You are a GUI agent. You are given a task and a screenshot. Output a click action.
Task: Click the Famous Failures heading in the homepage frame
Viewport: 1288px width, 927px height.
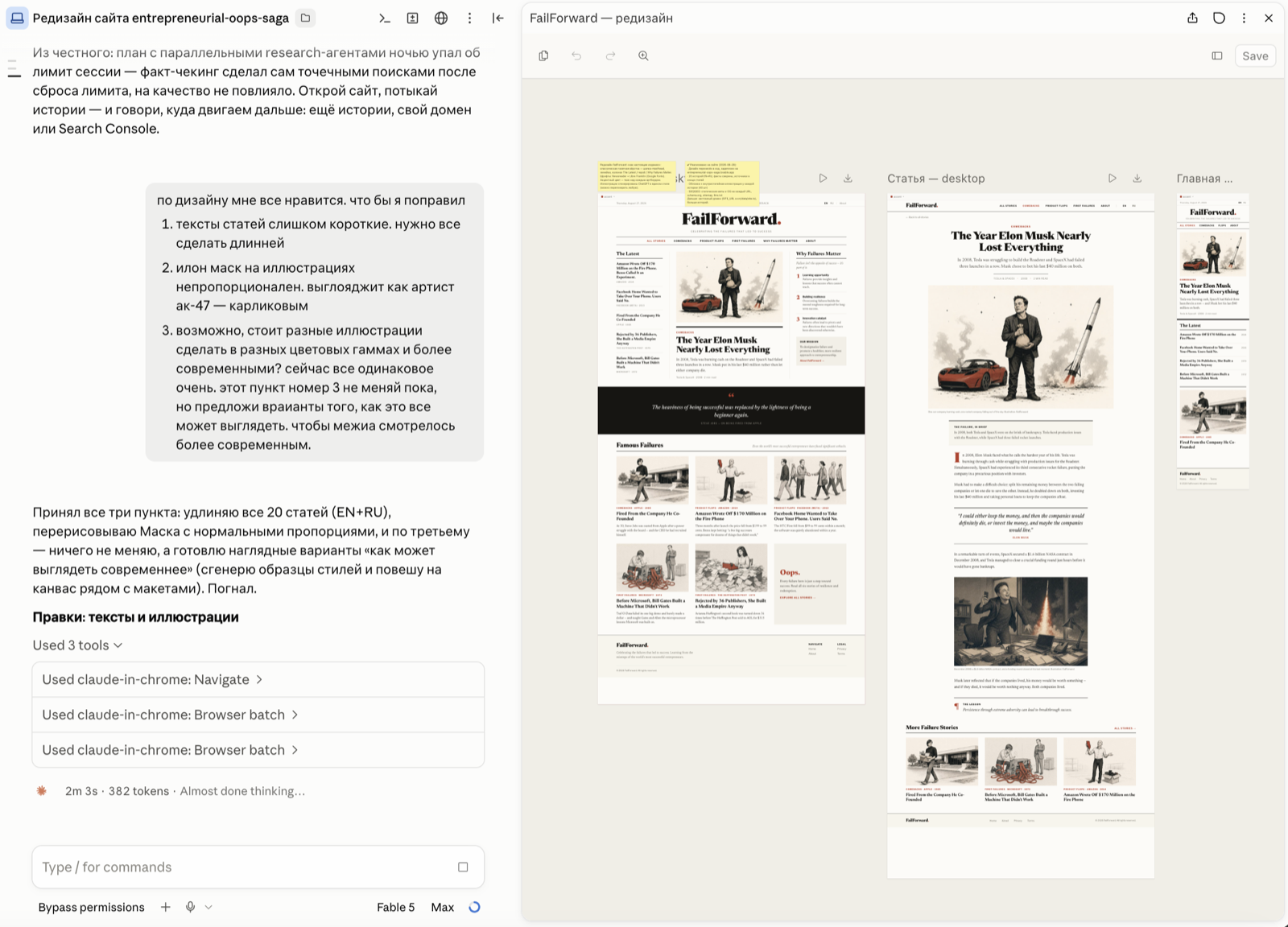coord(640,445)
